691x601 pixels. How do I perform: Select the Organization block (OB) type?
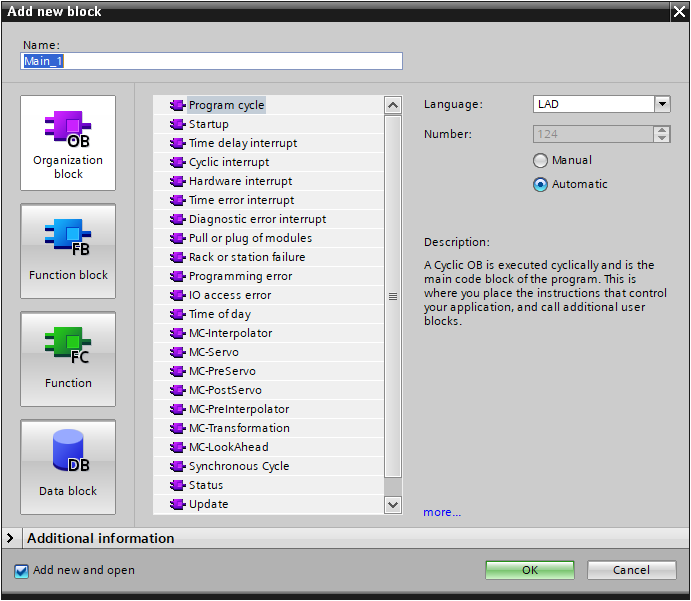tap(68, 143)
